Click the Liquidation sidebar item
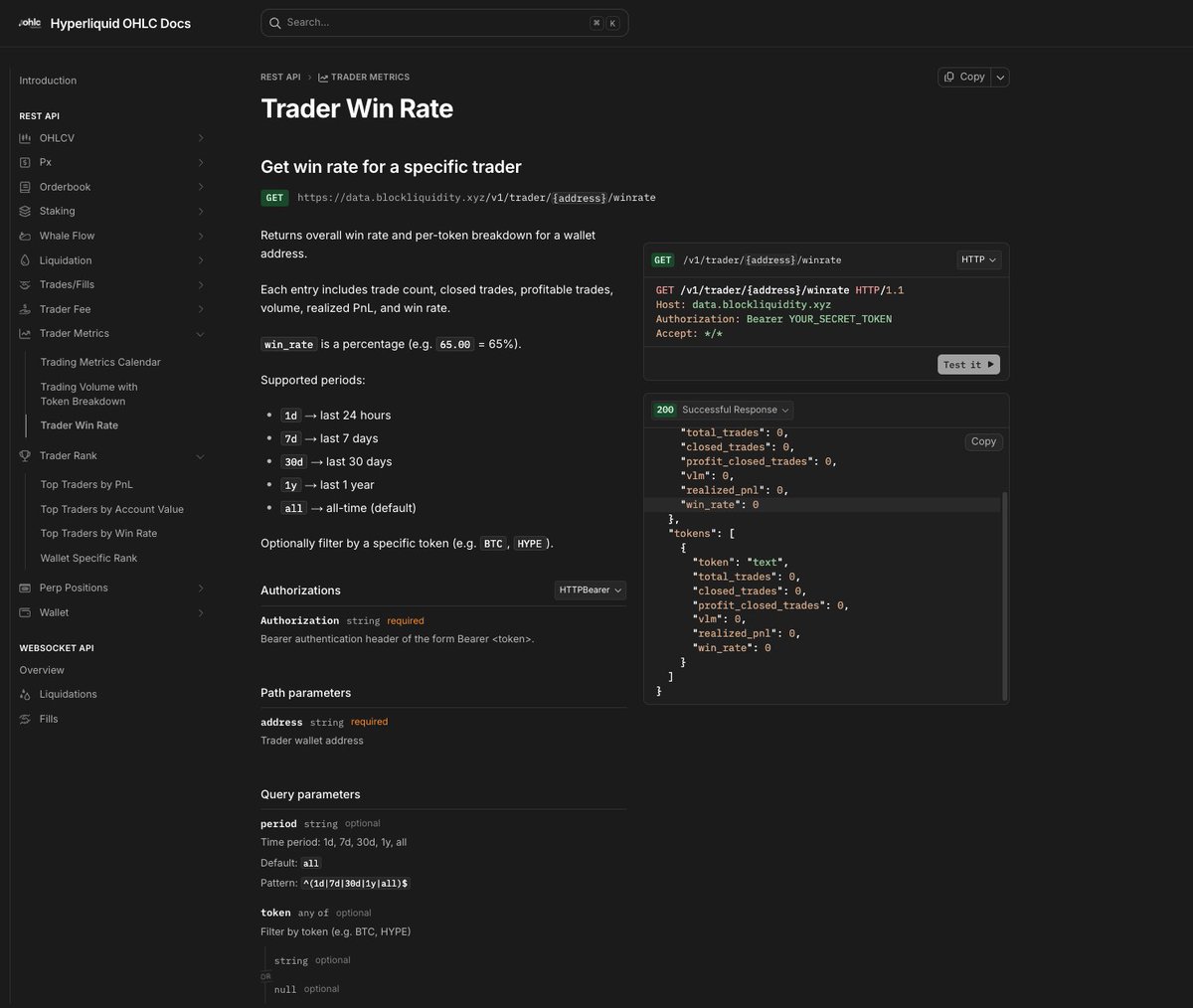This screenshot has height=1008, width=1193. coord(66,260)
